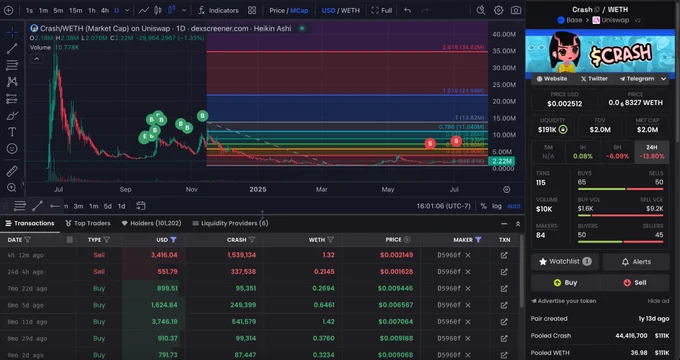Open the Fibonacci retracement tools
This screenshot has width=680, height=360.
coord(12,65)
